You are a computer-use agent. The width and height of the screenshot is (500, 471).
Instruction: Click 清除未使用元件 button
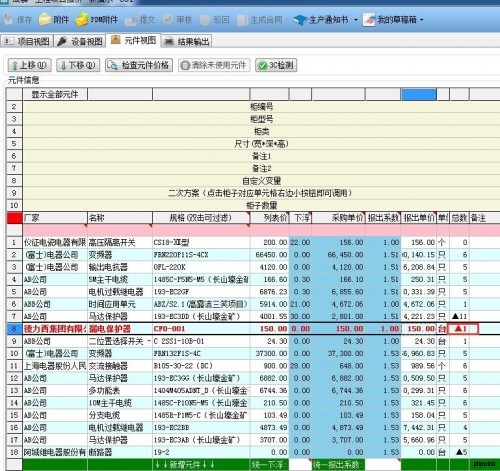(214, 65)
